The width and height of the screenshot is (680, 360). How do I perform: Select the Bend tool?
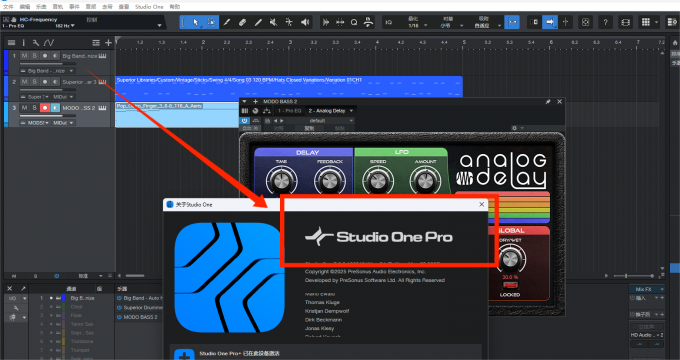point(289,22)
